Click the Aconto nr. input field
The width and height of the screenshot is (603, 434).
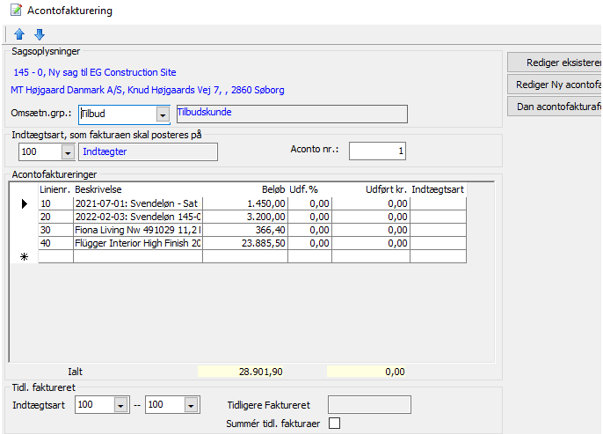377,151
